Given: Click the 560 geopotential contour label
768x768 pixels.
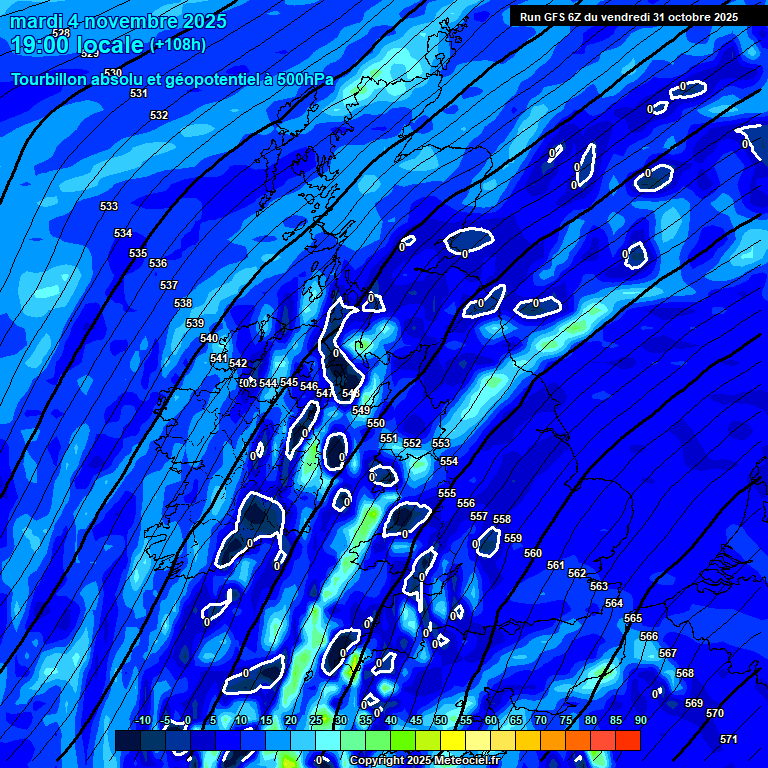Looking at the screenshot, I should (x=533, y=553).
